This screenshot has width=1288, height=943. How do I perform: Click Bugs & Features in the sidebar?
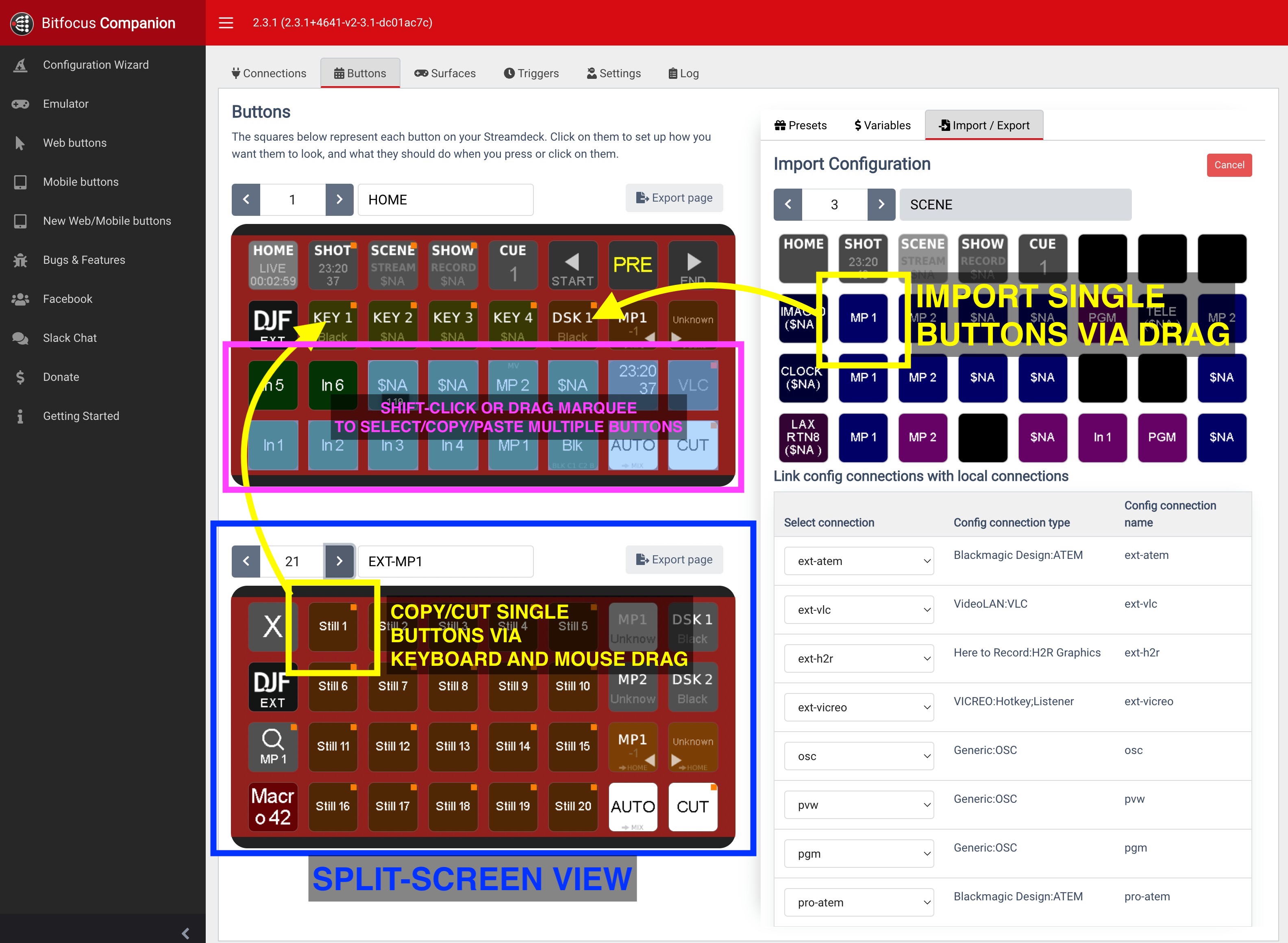tap(84, 260)
